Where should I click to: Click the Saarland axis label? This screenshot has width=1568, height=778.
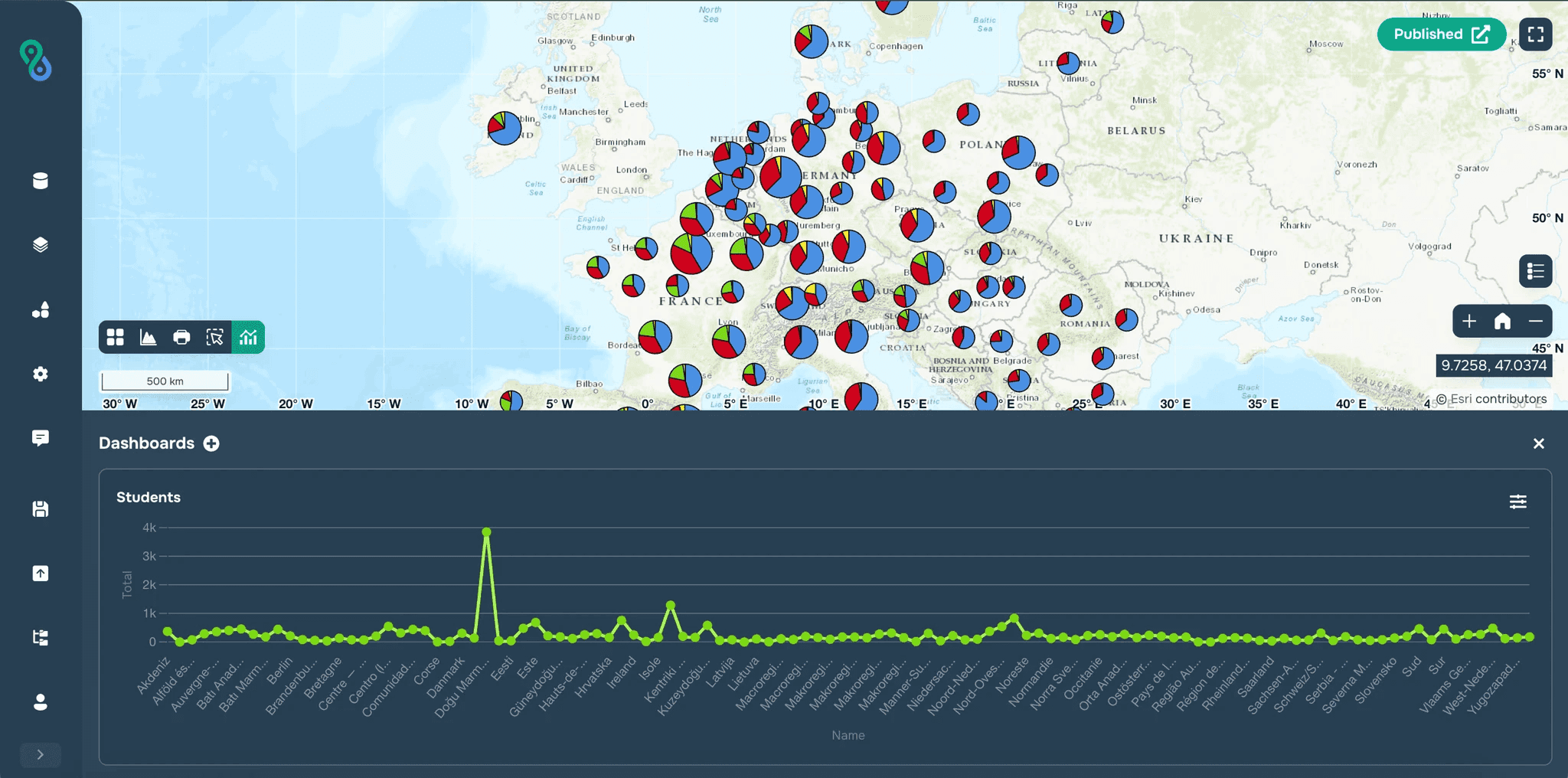coord(1254,677)
